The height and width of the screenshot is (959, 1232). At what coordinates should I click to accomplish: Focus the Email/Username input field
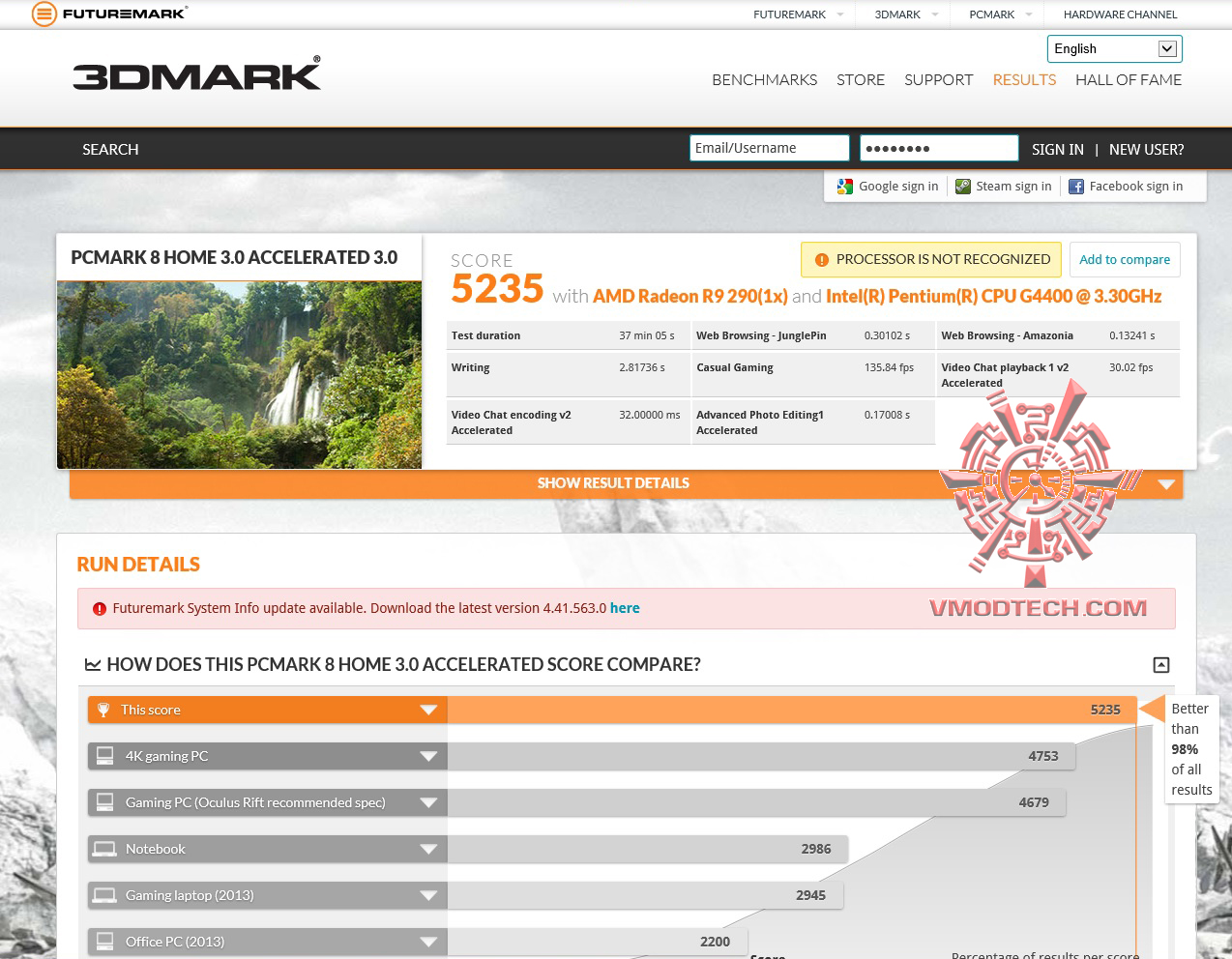tap(770, 148)
